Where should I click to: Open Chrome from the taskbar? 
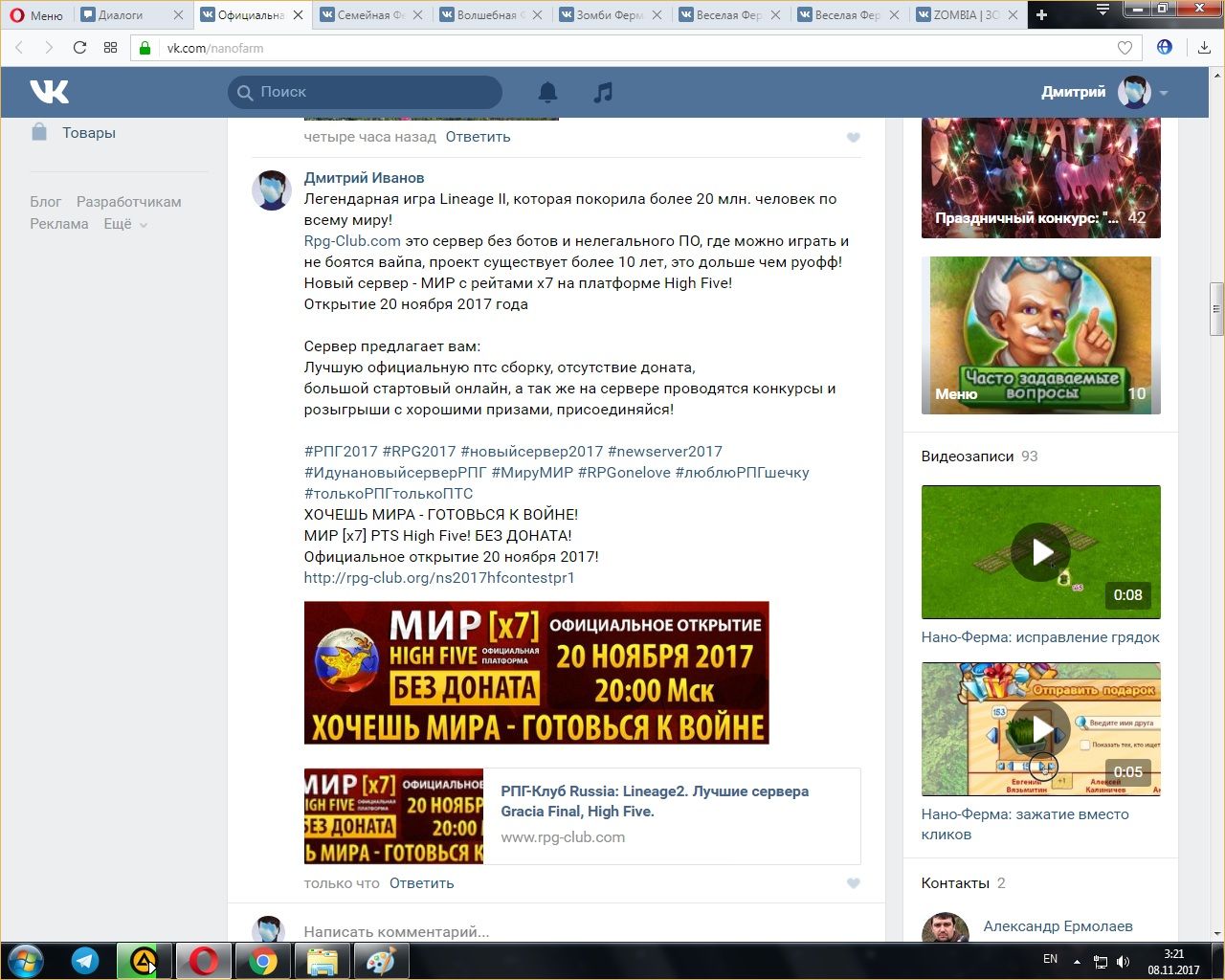262,961
